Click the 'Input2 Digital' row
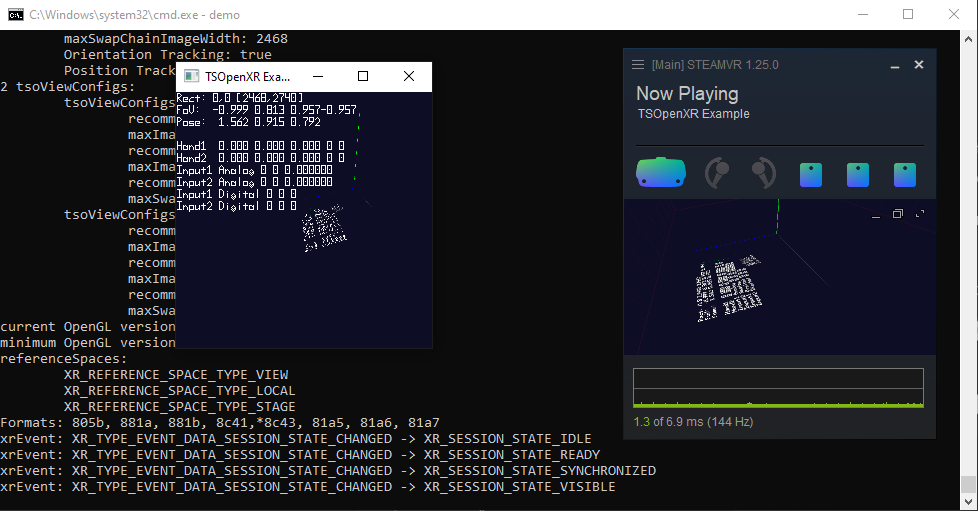The width and height of the screenshot is (978, 511). (x=237, y=207)
